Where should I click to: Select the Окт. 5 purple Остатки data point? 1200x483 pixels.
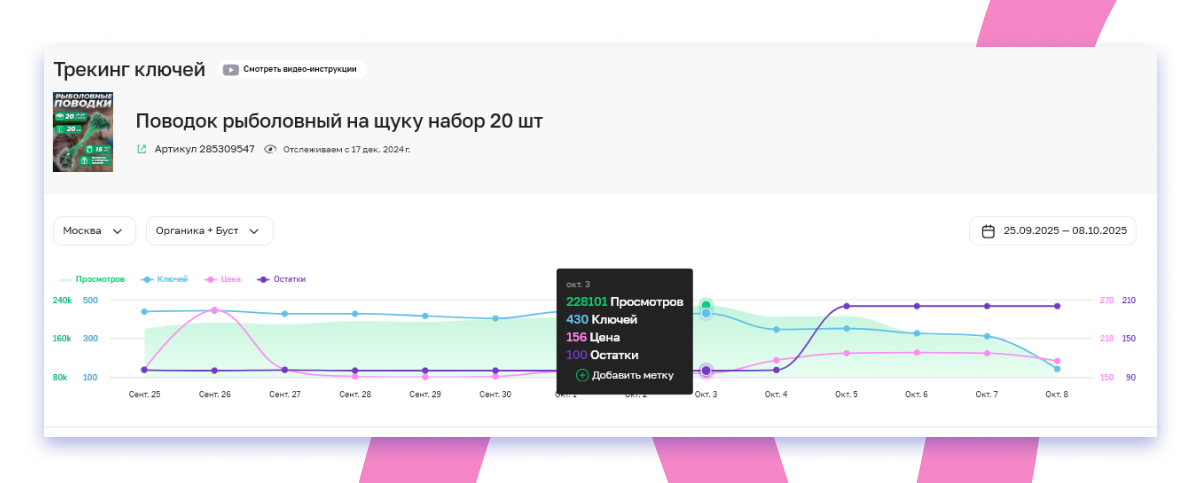pyautogui.click(x=846, y=306)
